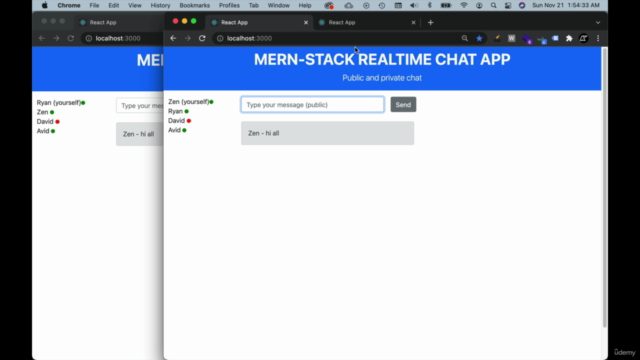The image size is (640, 360).
Task: Select the React App tab in background window
Action: [x=118, y=22]
